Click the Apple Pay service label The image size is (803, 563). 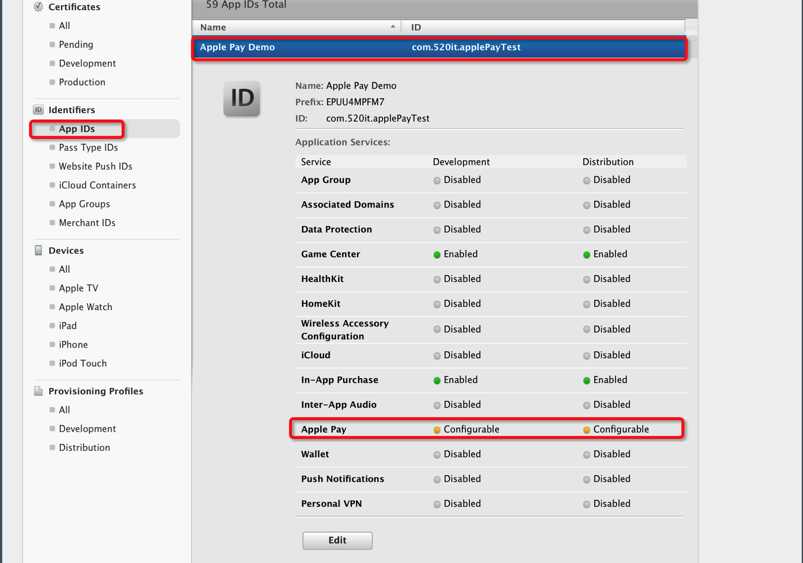(x=324, y=429)
